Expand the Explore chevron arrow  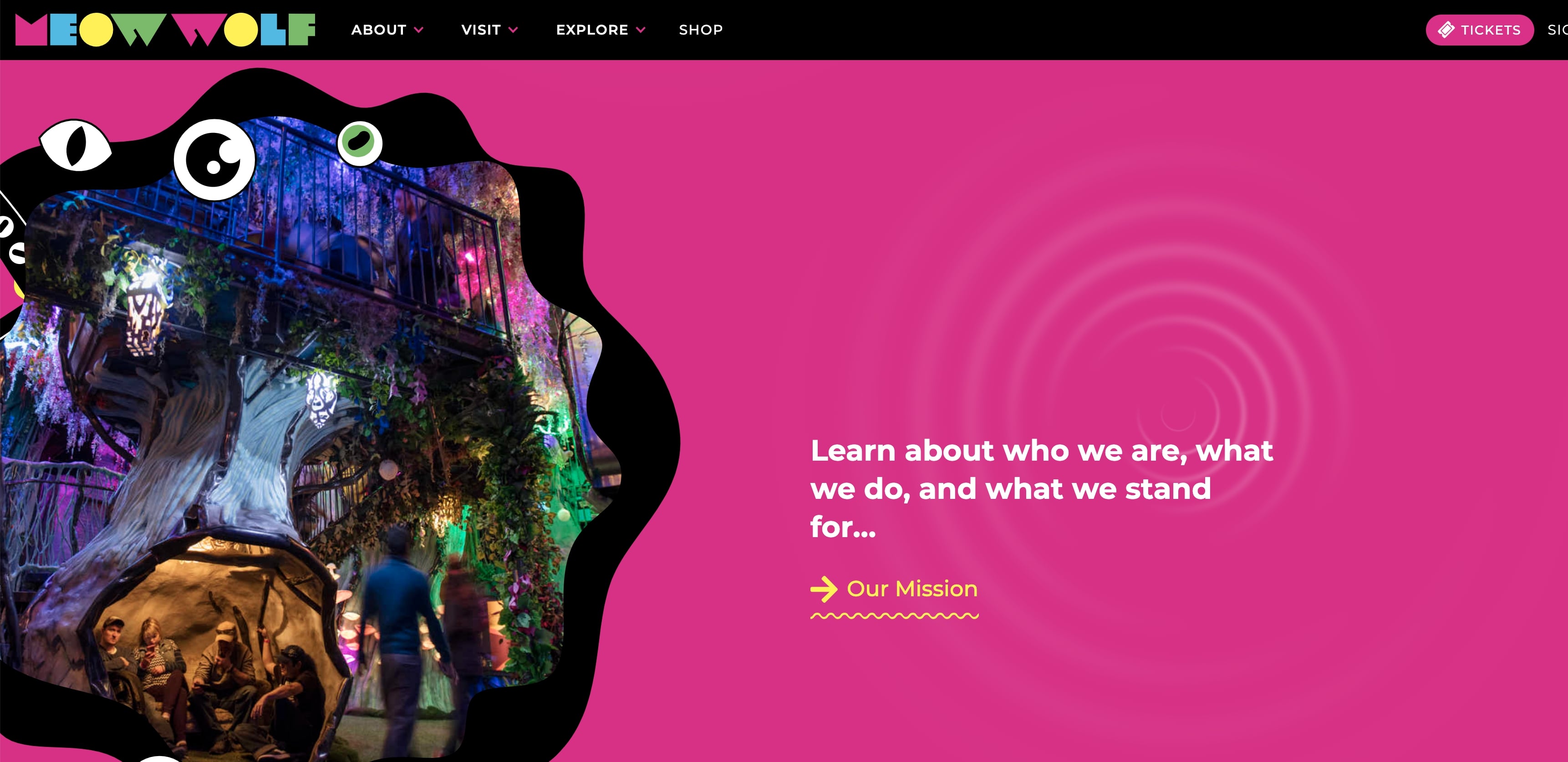coord(640,30)
